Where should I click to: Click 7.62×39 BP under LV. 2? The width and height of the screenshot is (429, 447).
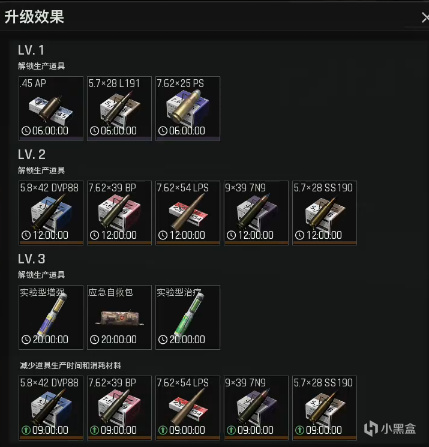click(x=119, y=213)
